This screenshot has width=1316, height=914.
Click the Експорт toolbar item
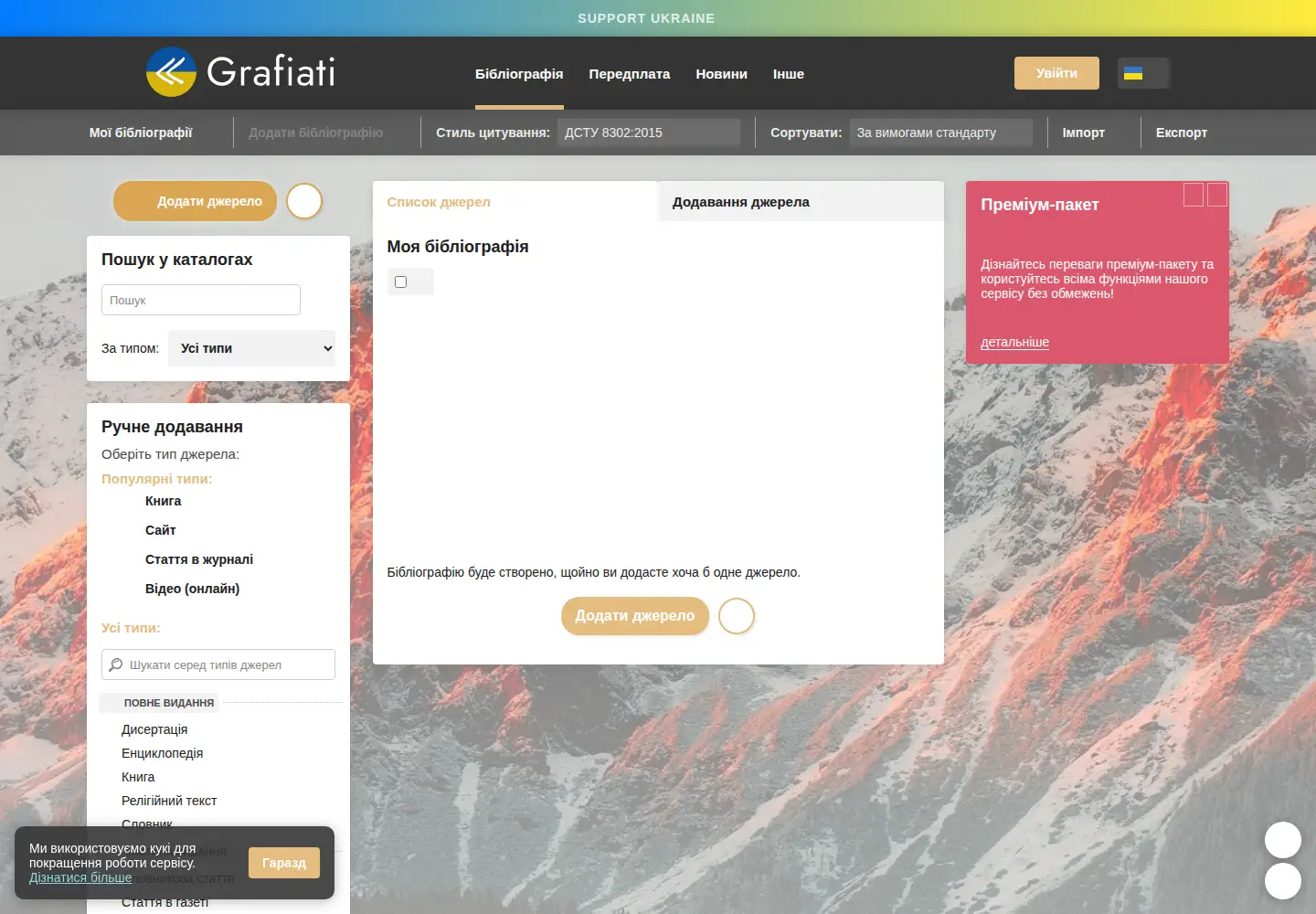[1182, 133]
